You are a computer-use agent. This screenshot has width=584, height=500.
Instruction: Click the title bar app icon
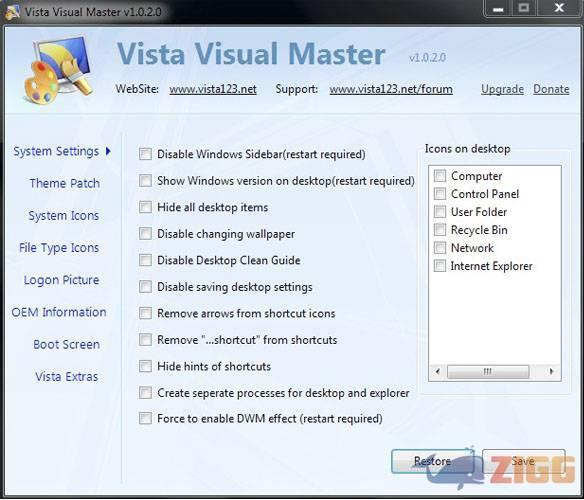(12, 12)
